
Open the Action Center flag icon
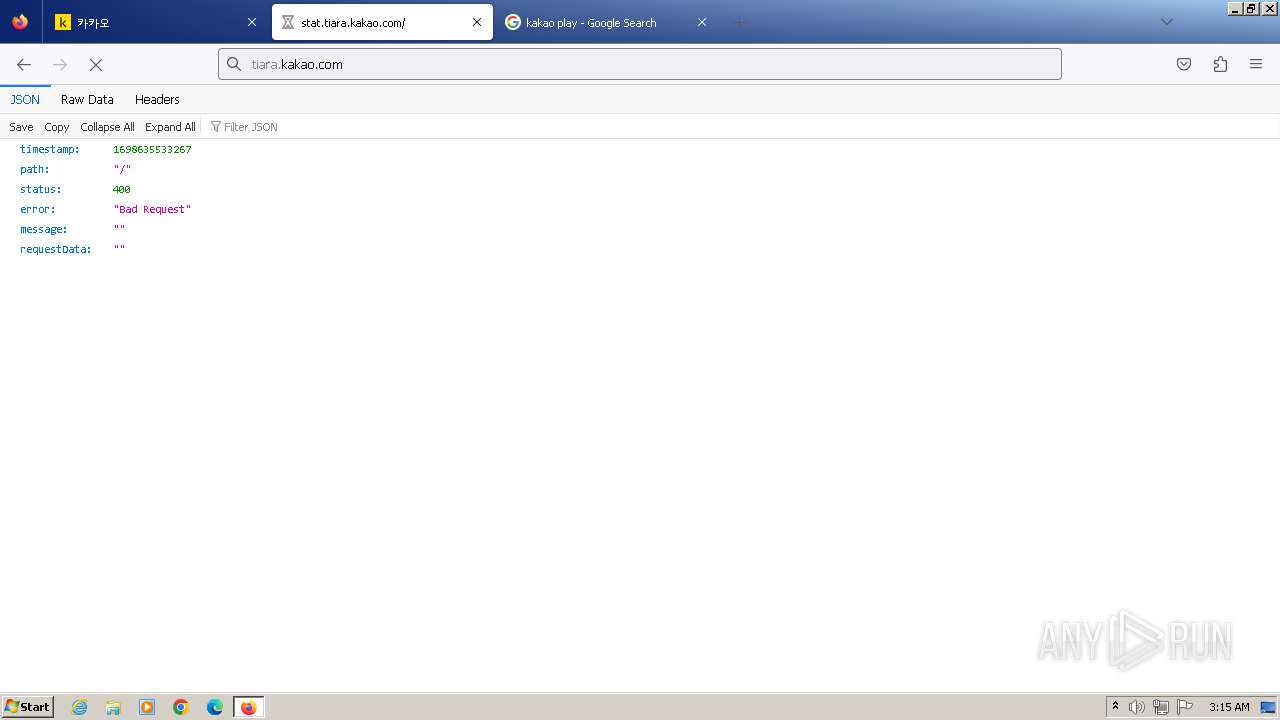[1185, 707]
